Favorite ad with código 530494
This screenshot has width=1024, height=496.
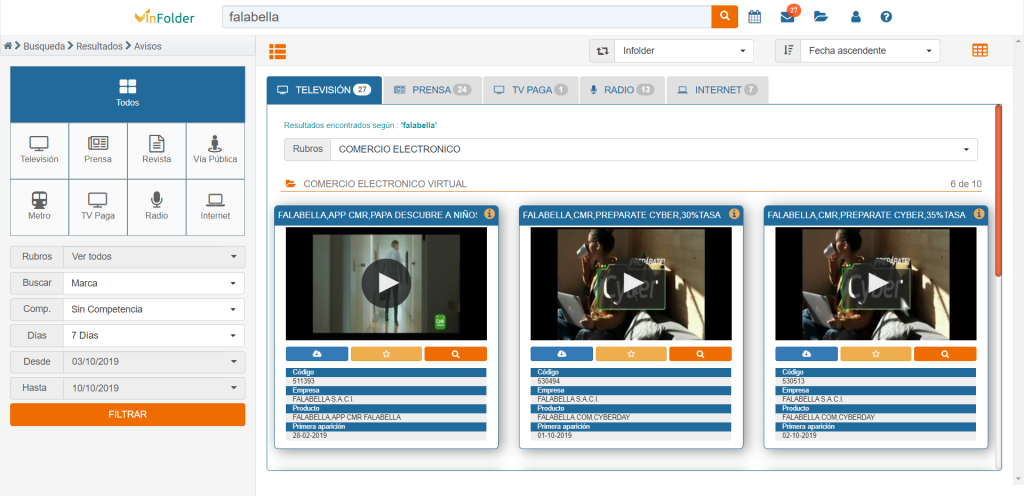pos(631,354)
